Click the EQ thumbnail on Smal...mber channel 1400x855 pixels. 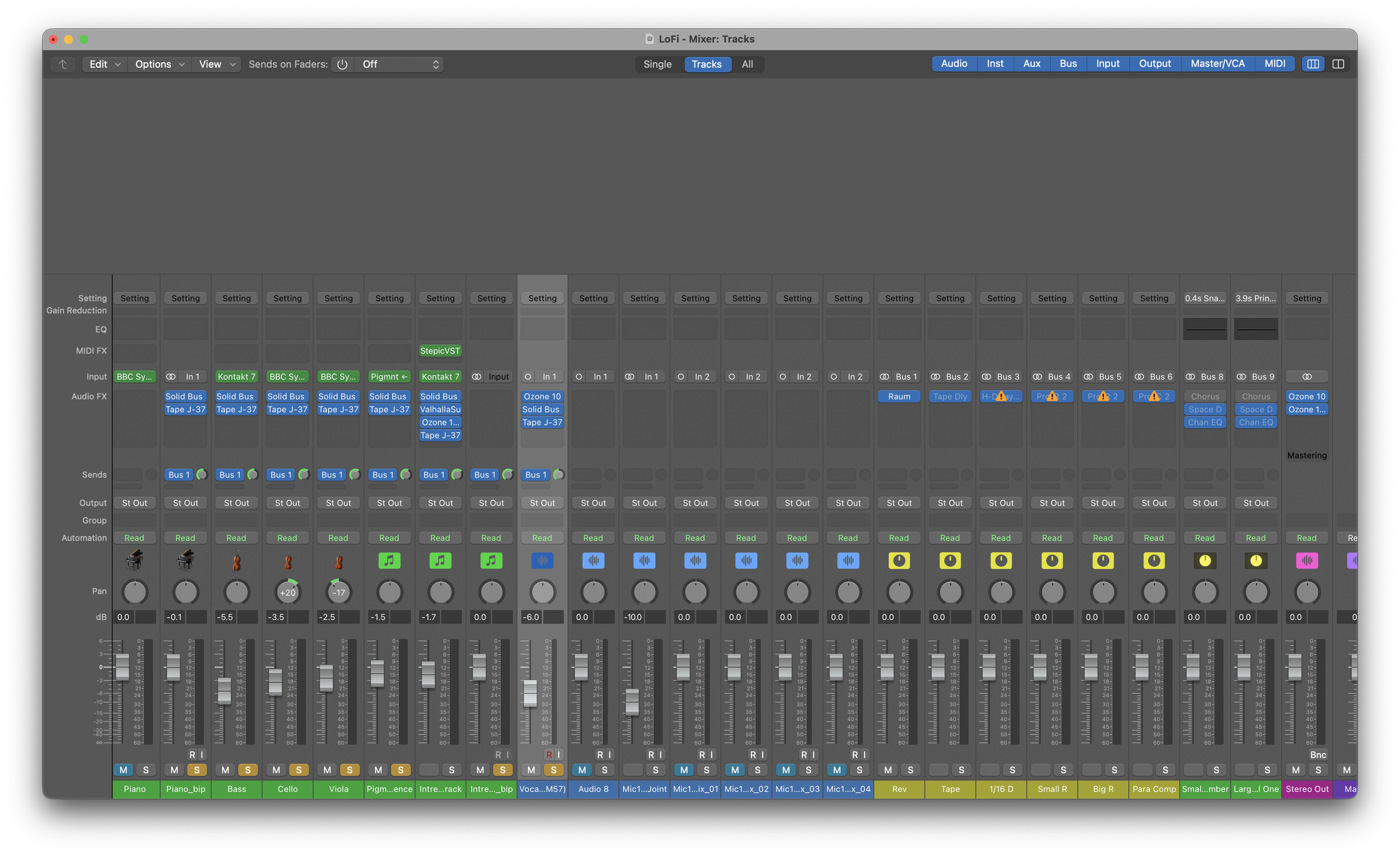[1205, 329]
